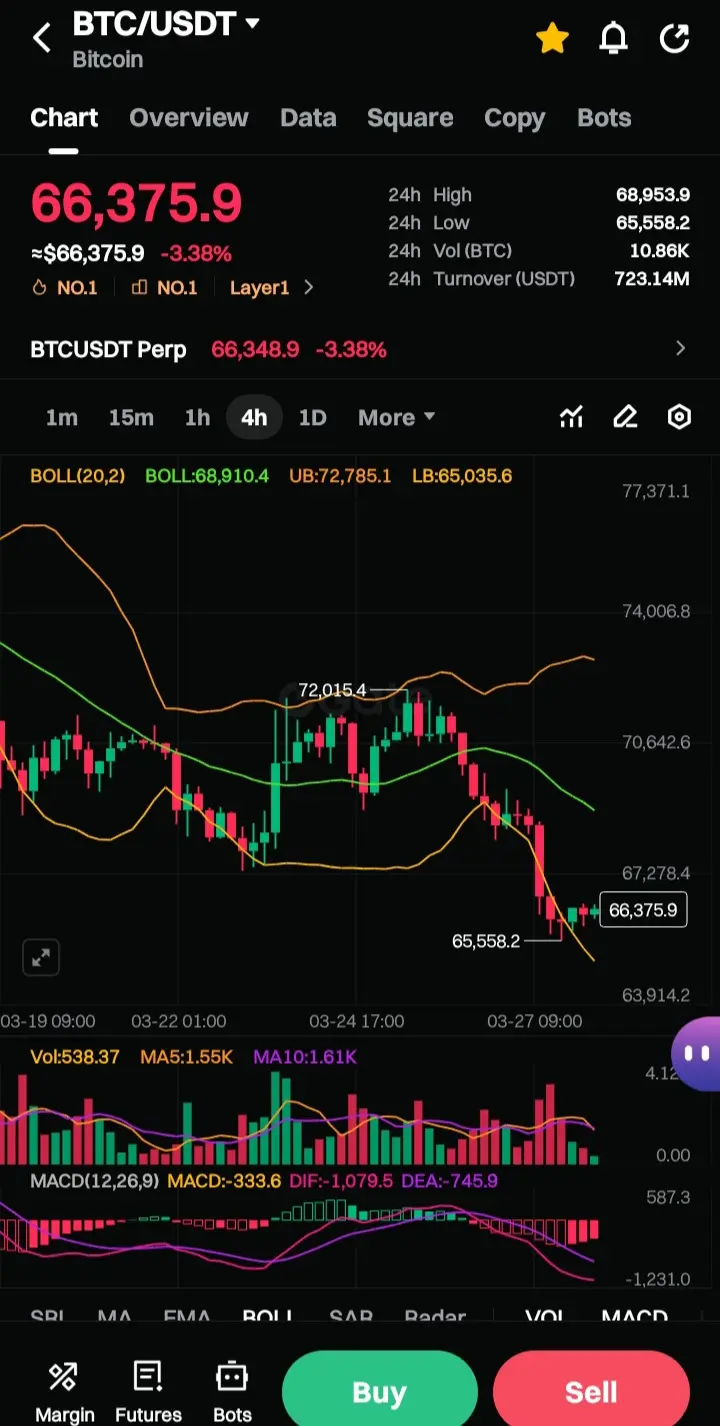Toggle the MACD sub-indicator
The width and height of the screenshot is (720, 1426).
point(635,1315)
